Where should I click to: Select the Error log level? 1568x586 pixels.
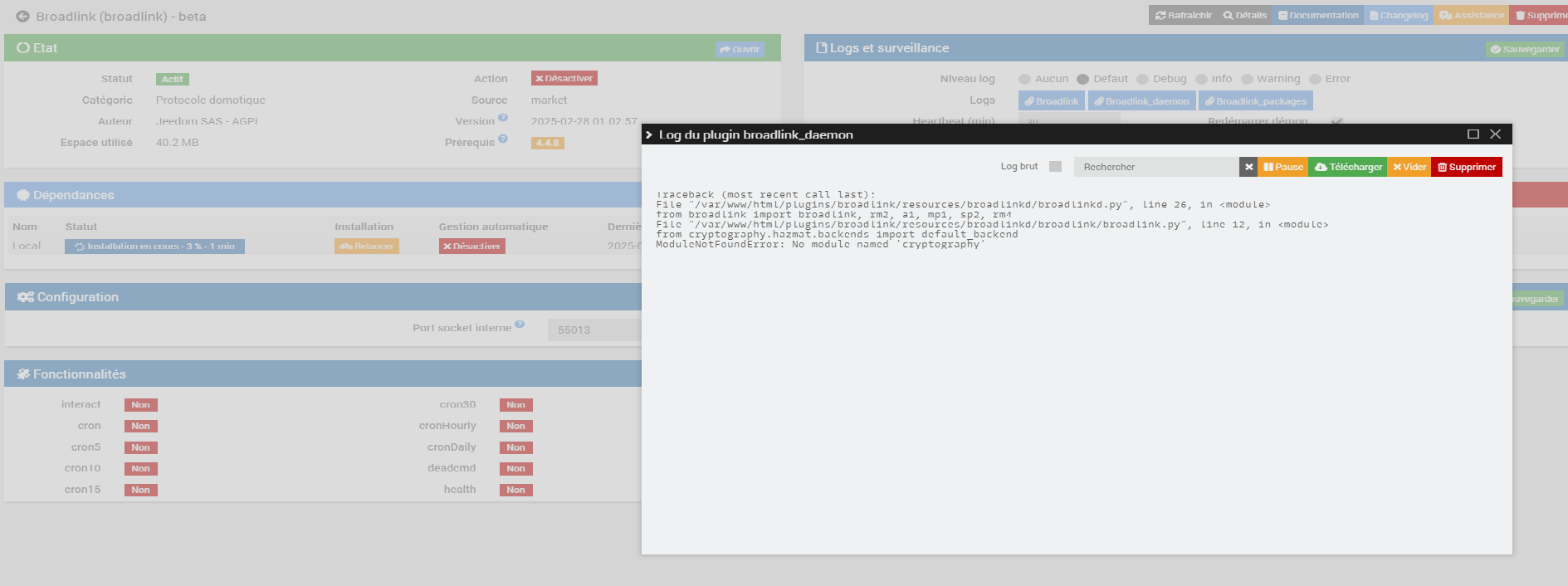pos(1315,79)
